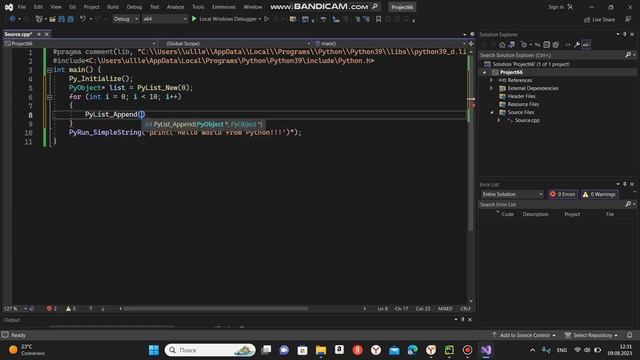Click Select Repository in status bar

[591, 335]
